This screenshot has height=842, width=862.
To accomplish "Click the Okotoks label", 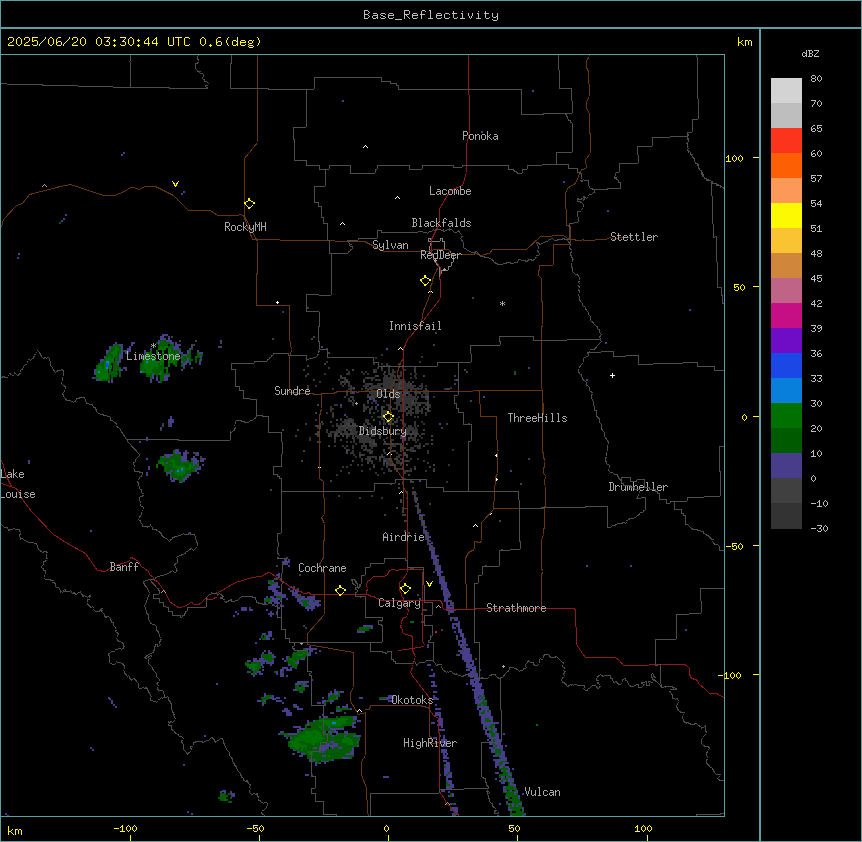I will (x=412, y=700).
